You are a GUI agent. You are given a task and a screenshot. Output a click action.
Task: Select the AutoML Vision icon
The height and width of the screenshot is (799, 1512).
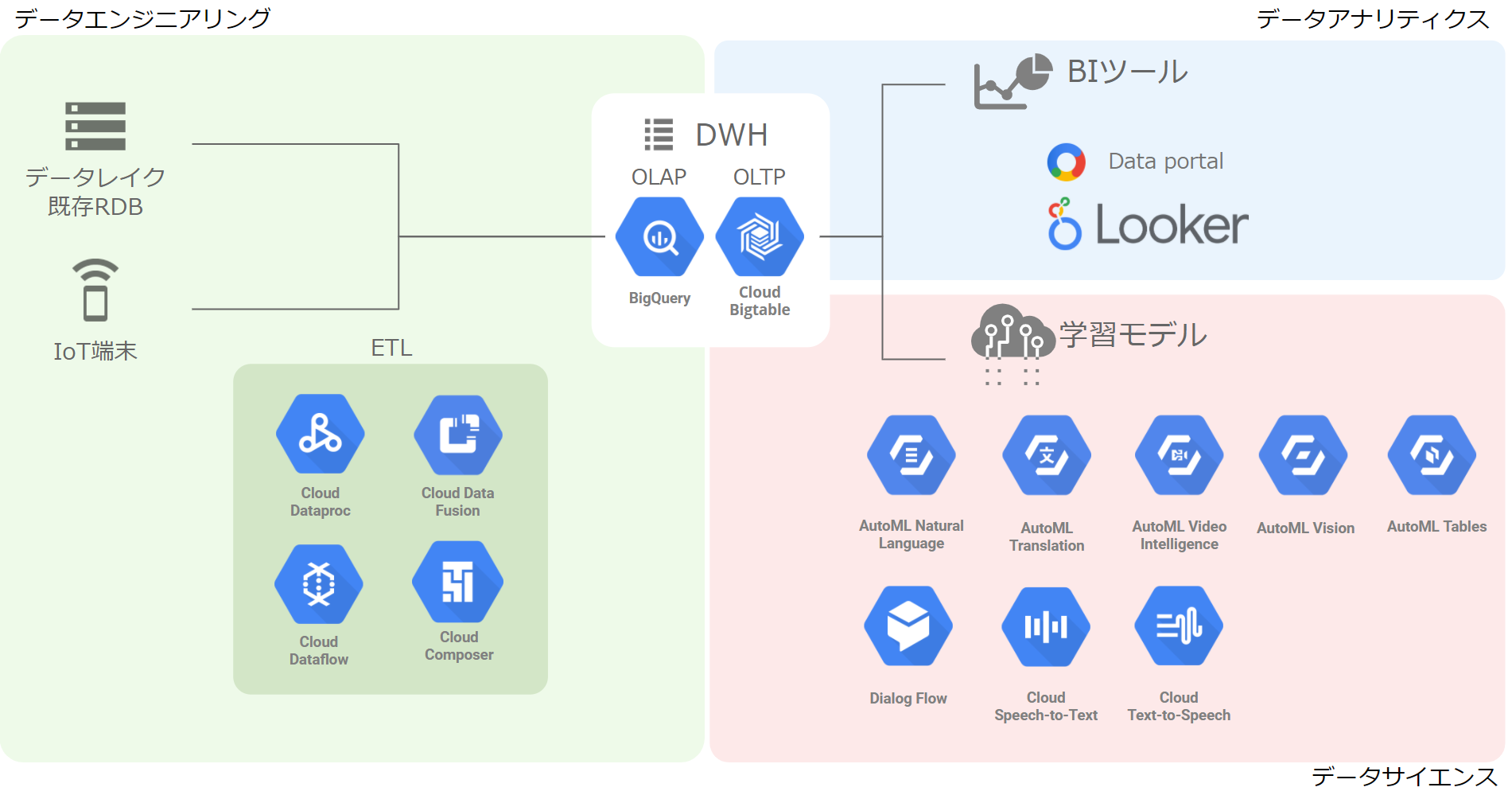click(x=1304, y=455)
